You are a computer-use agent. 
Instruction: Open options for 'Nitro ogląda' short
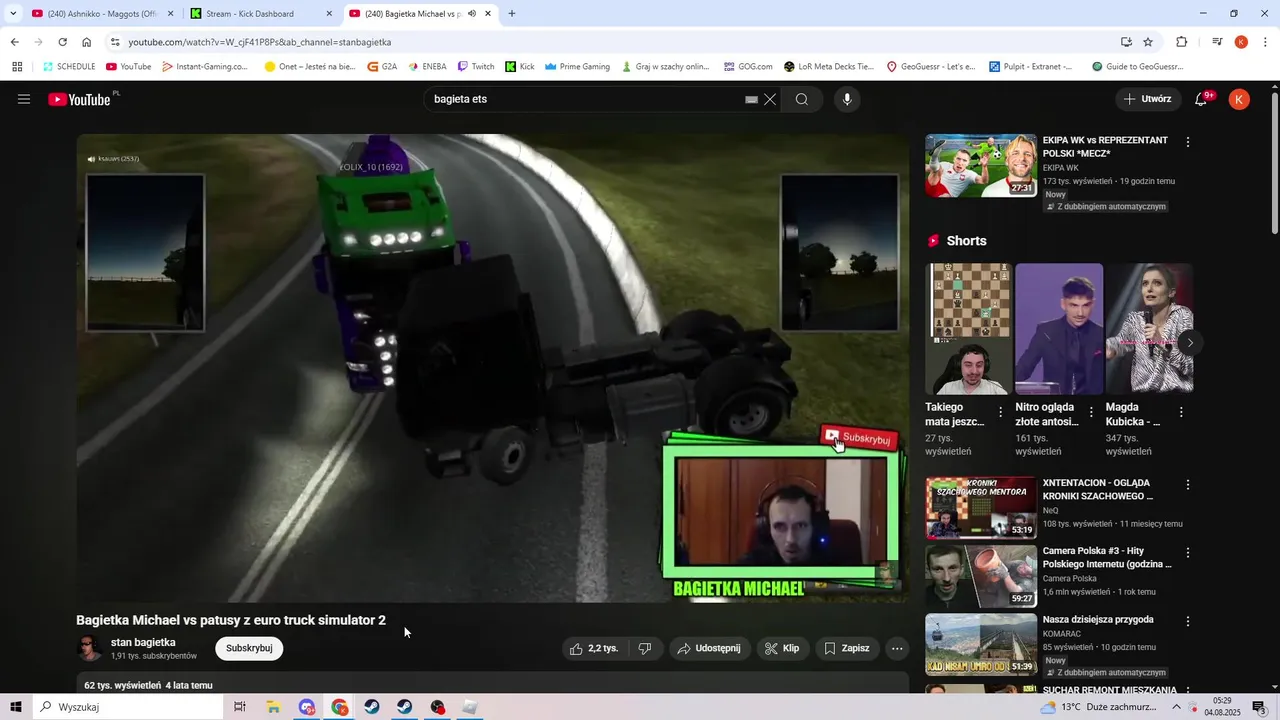[x=1091, y=412]
